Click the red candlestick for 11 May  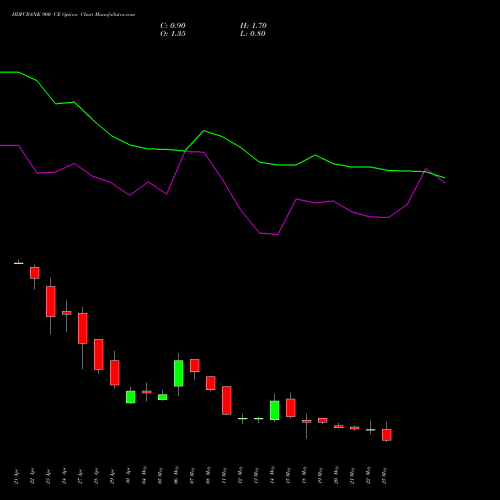click(227, 400)
